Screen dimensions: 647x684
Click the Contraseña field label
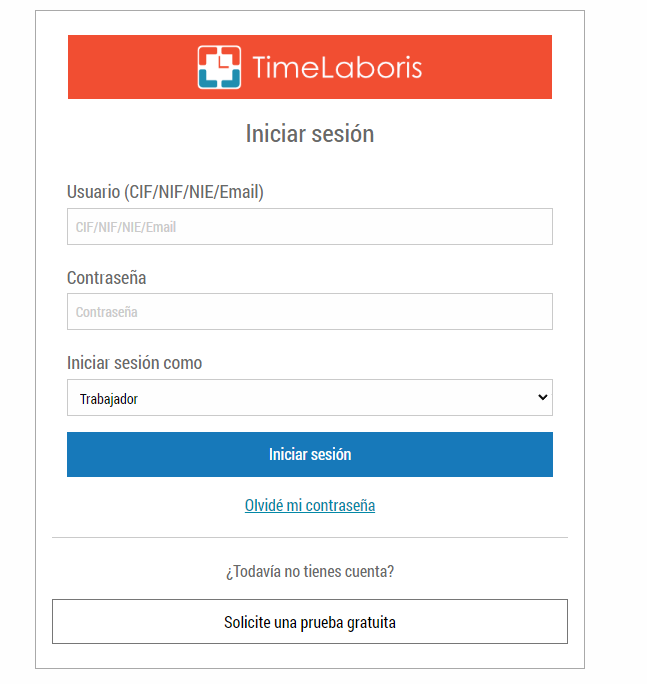(106, 278)
